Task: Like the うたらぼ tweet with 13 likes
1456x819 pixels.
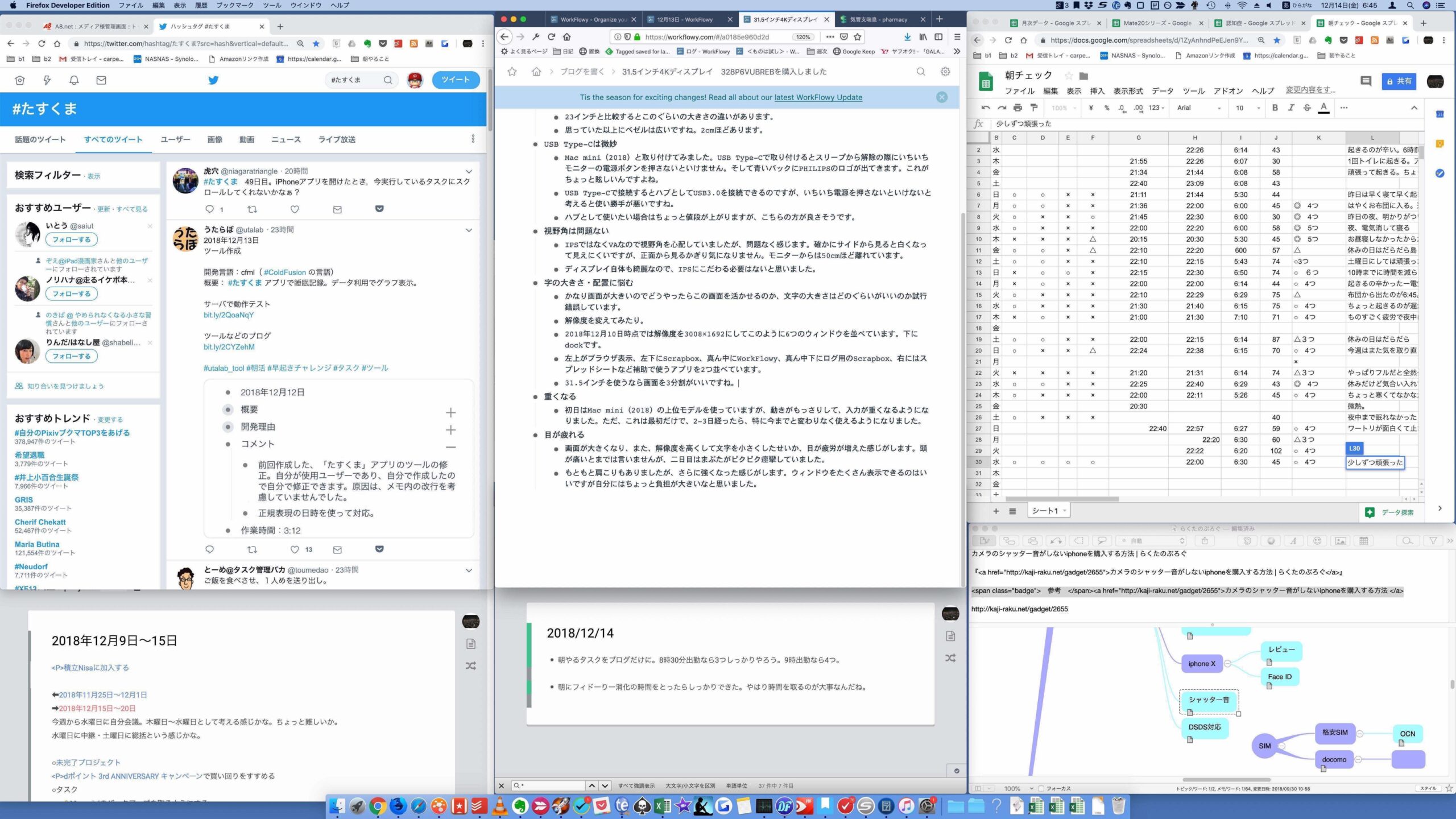Action: pos(295,549)
